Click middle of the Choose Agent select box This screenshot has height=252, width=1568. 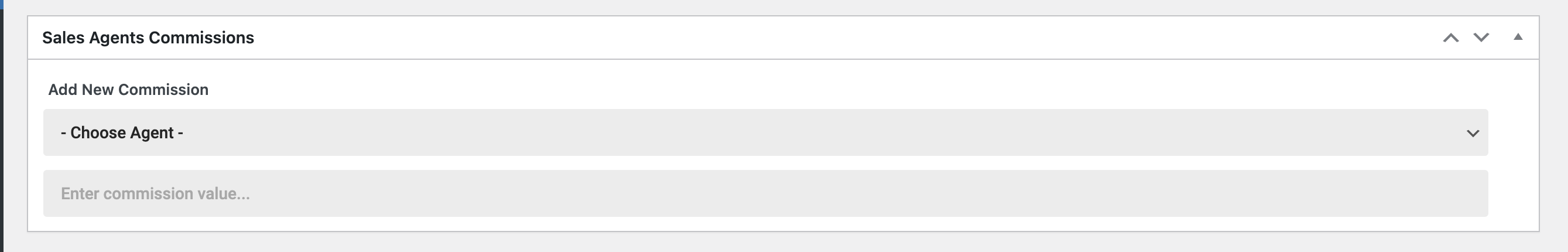pyautogui.click(x=765, y=132)
